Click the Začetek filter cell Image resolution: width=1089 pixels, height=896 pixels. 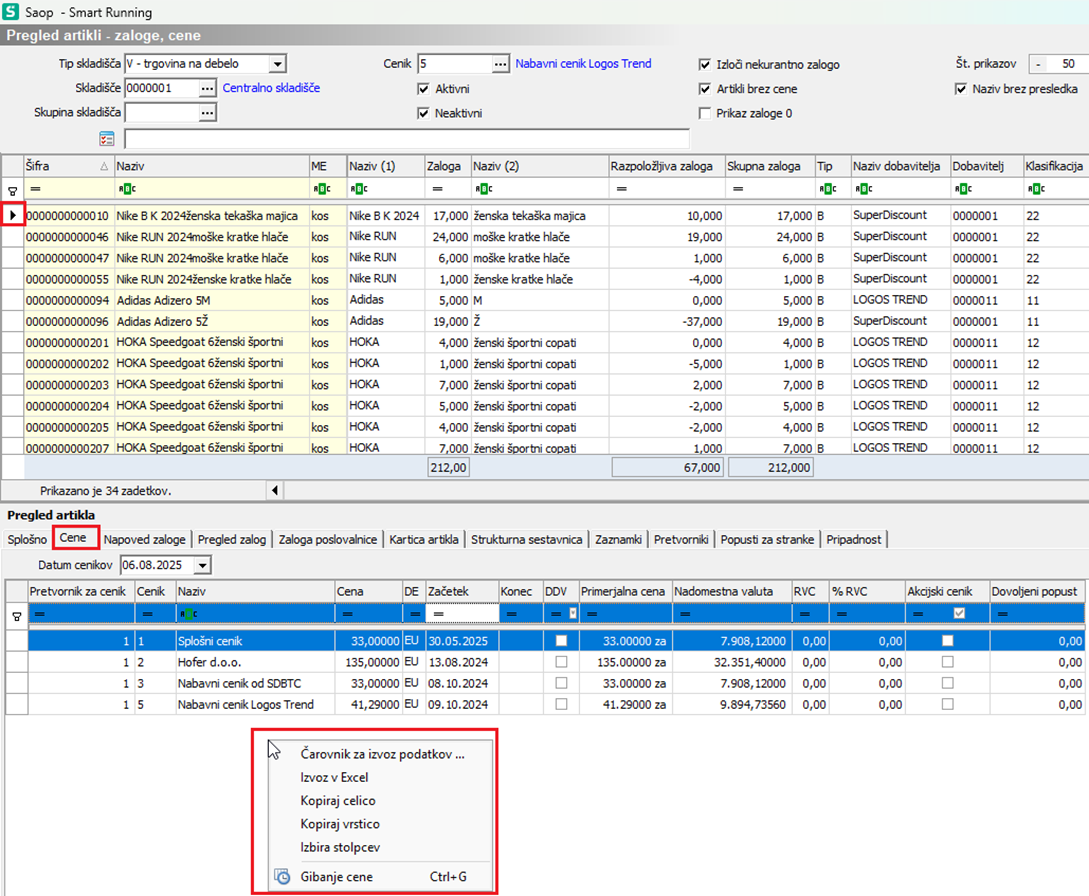click(462, 614)
